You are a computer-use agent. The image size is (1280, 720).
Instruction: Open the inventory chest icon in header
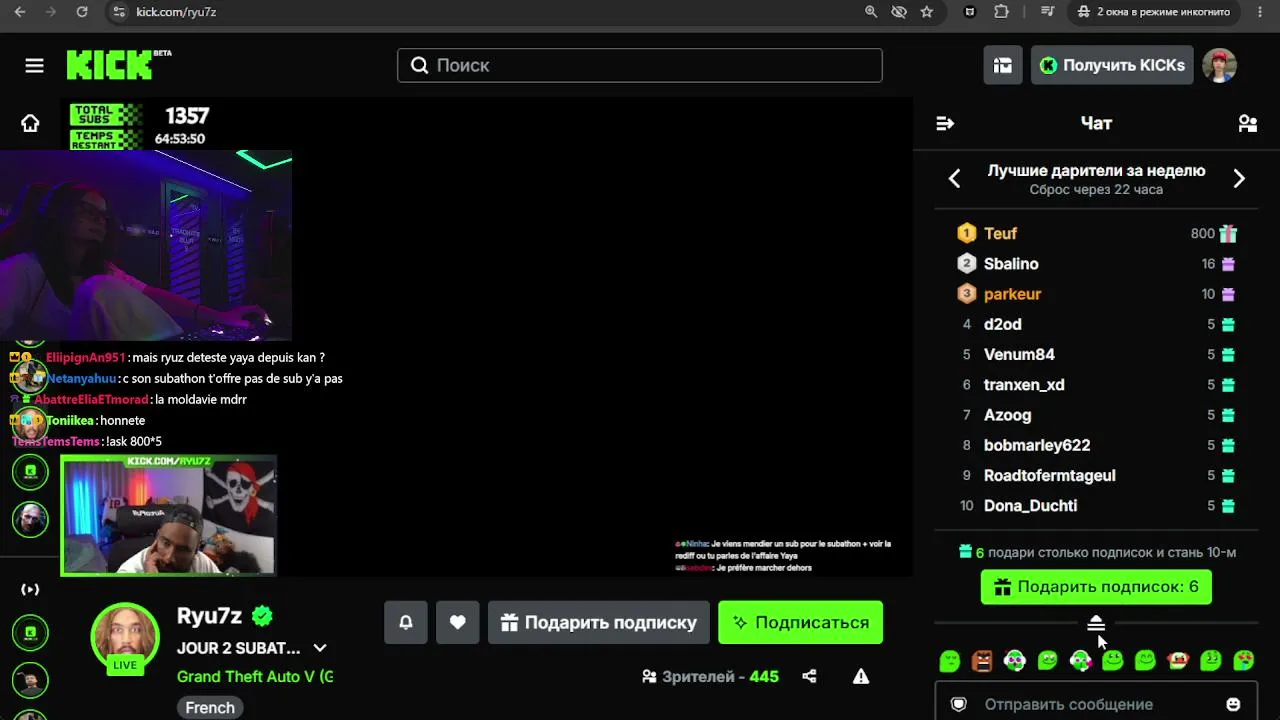point(1002,66)
